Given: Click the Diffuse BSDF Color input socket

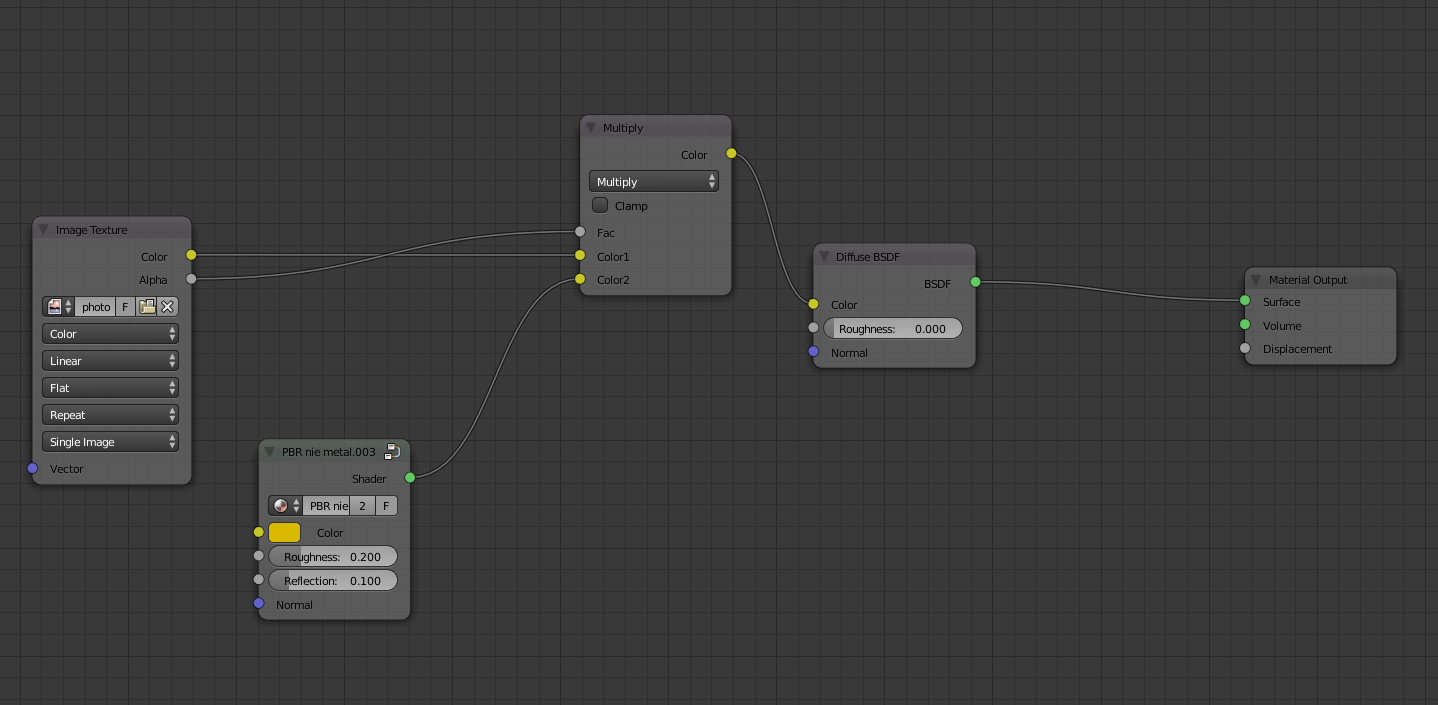Looking at the screenshot, I should click(813, 304).
